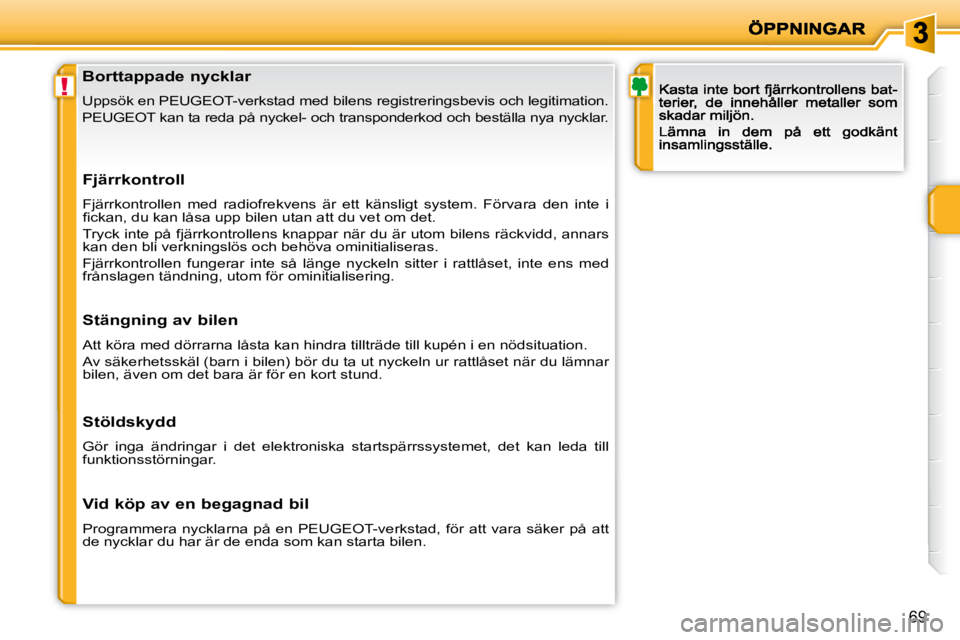The height and width of the screenshot is (640, 960).
Task: Click paragraph starting Av säkerhetsskäl (barn i bilen)
Action: coord(345,368)
